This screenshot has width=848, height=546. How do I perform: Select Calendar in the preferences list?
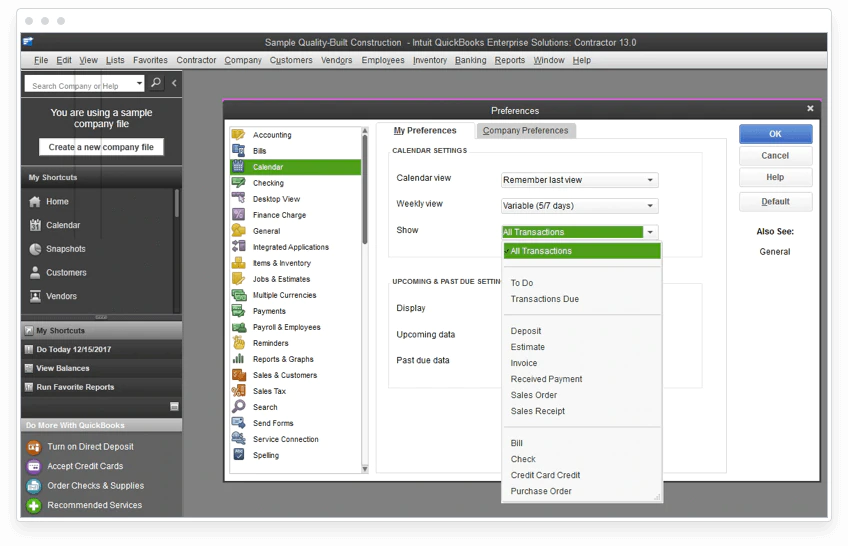[x=295, y=167]
